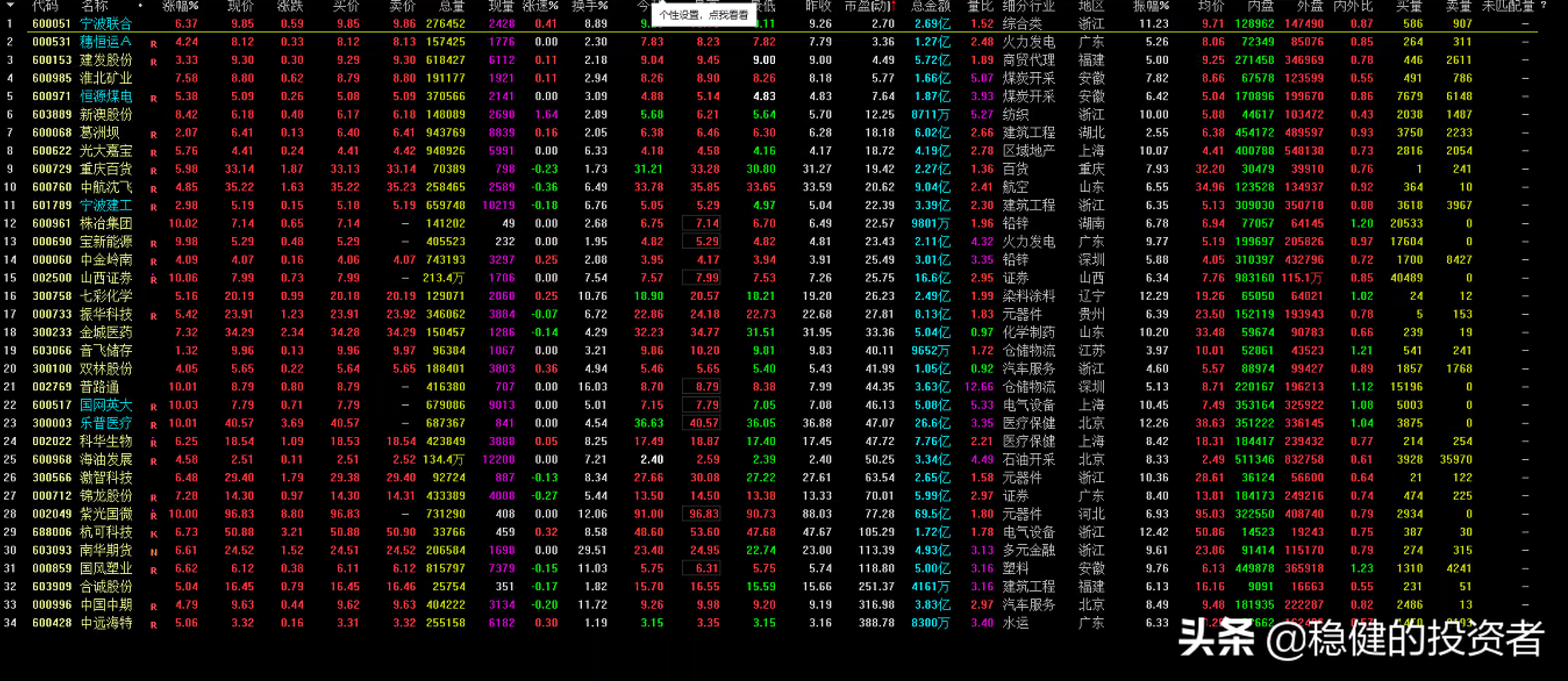Image resolution: width=1568 pixels, height=681 pixels.
Task: Click the 代码 column header
Action: [x=45, y=6]
